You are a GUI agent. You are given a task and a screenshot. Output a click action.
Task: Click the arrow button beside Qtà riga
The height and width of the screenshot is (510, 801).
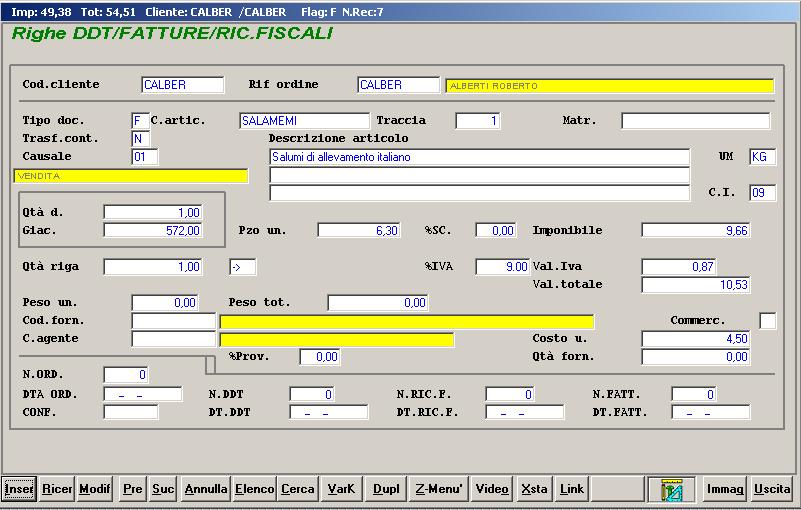pyautogui.click(x=242, y=267)
